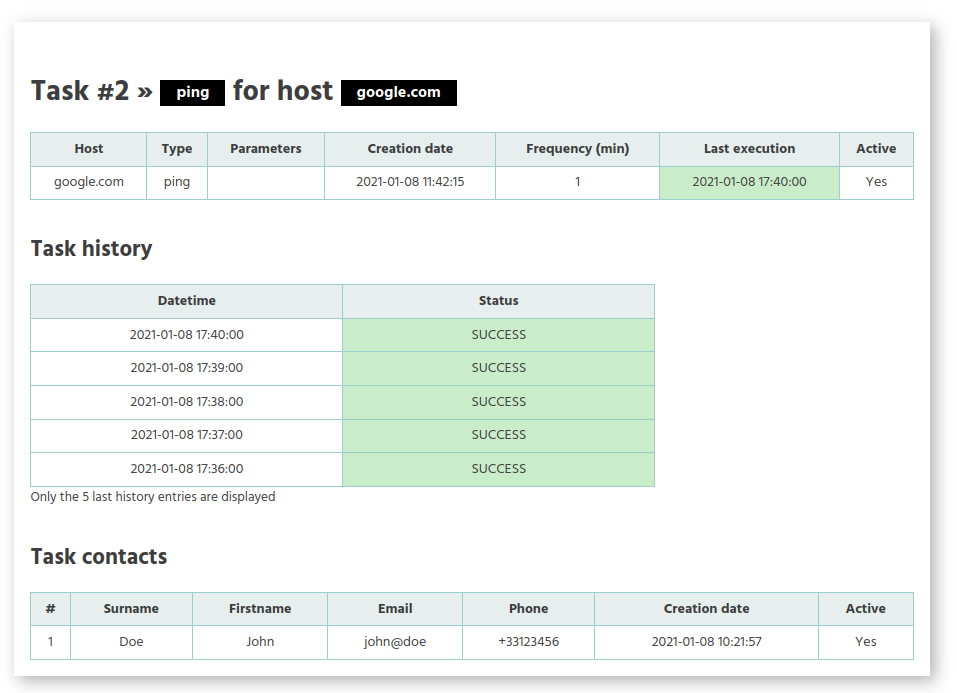957x693 pixels.
Task: Click the frequency value '1' cell
Action: tap(577, 182)
